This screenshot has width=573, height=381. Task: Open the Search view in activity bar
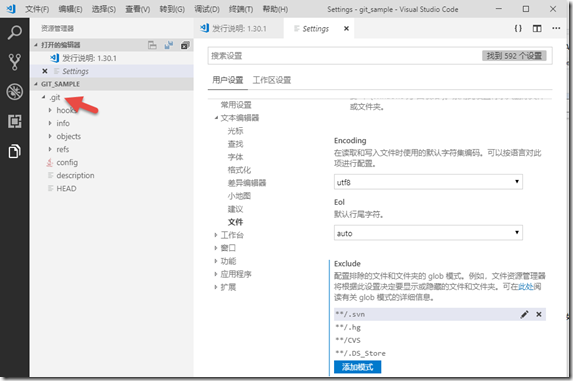[x=15, y=32]
